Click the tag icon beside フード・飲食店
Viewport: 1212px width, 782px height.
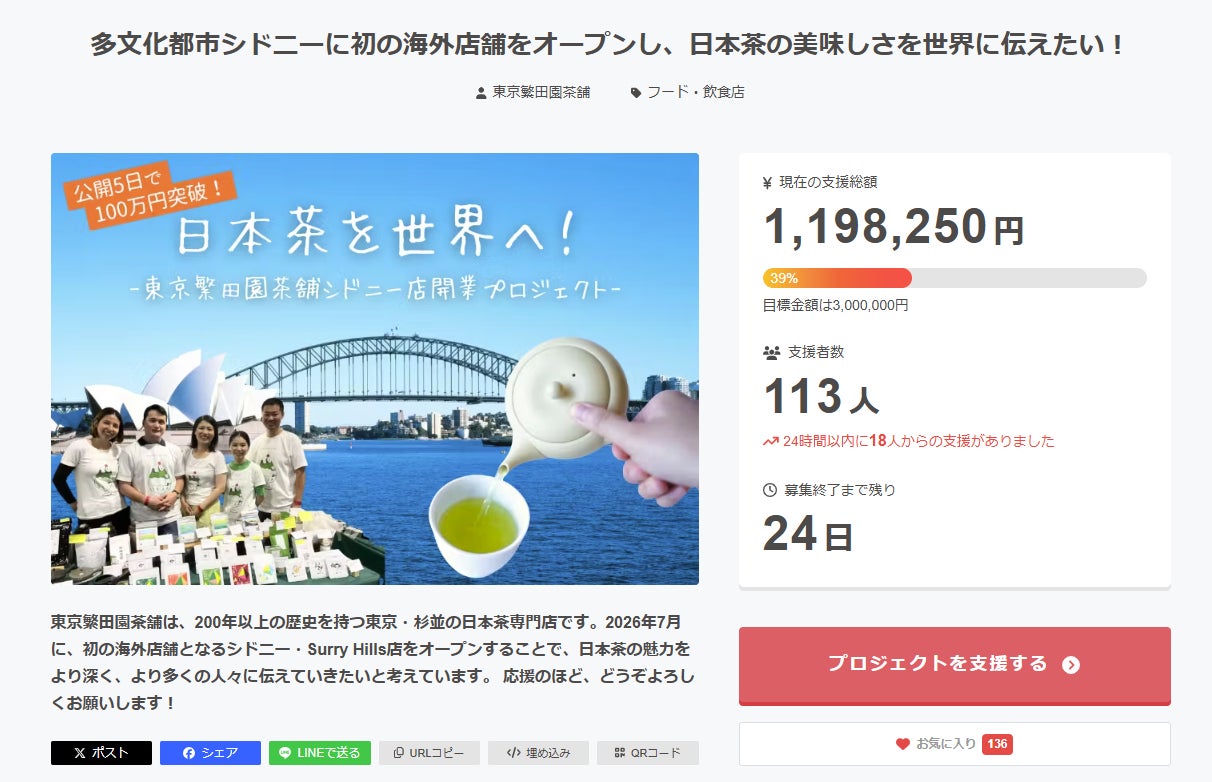636,93
